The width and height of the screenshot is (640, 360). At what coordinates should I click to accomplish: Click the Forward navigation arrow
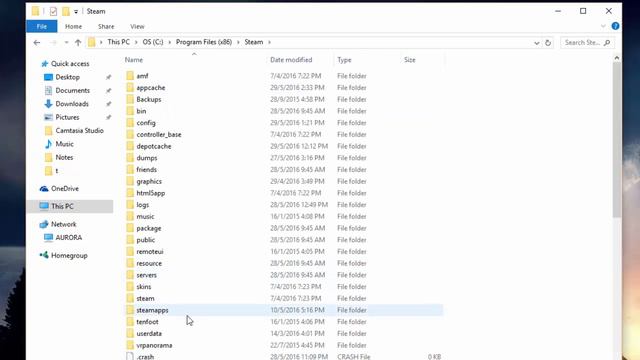[53, 42]
